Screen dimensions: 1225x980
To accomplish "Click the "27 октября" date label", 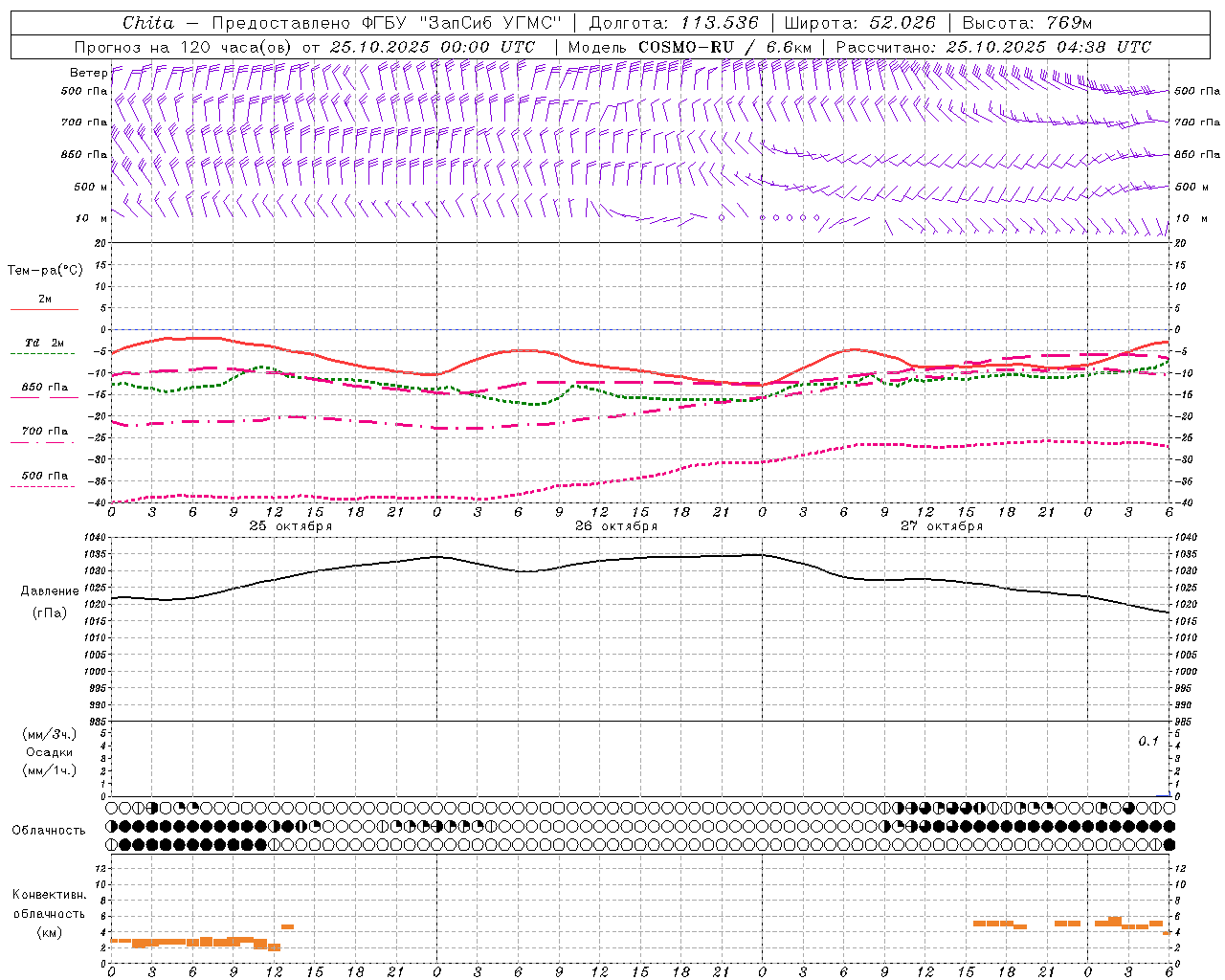I will 942,526.
